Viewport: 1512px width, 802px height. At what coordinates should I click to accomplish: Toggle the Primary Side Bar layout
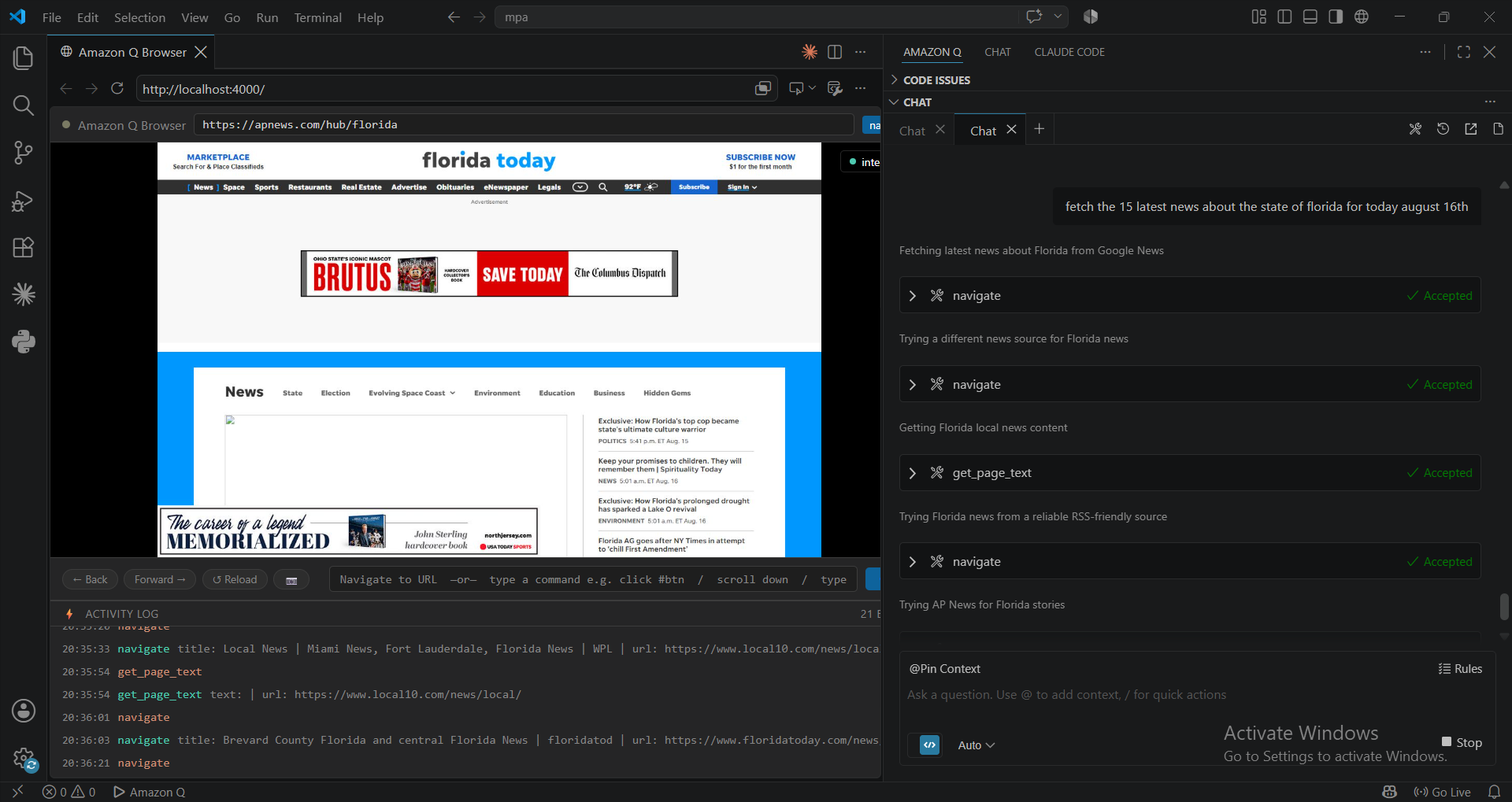click(x=1284, y=17)
